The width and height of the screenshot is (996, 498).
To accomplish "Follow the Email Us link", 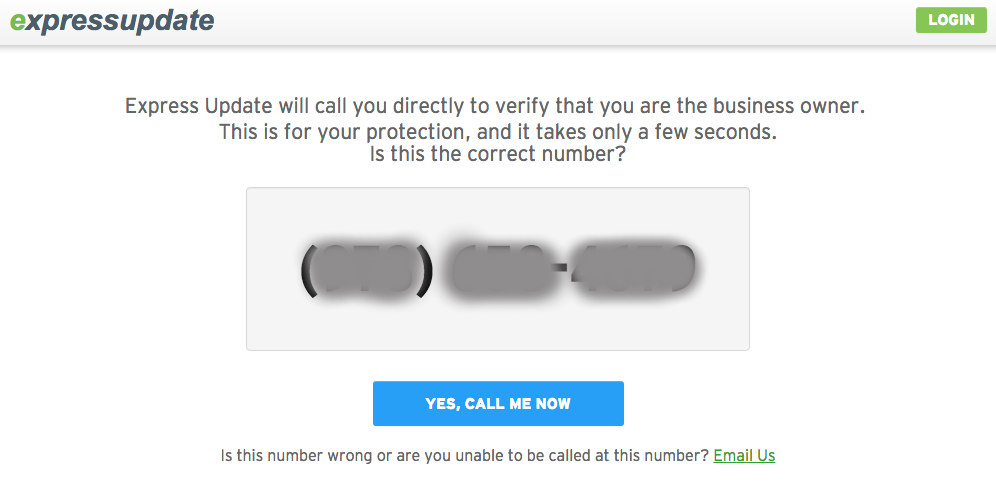I will pos(744,455).
